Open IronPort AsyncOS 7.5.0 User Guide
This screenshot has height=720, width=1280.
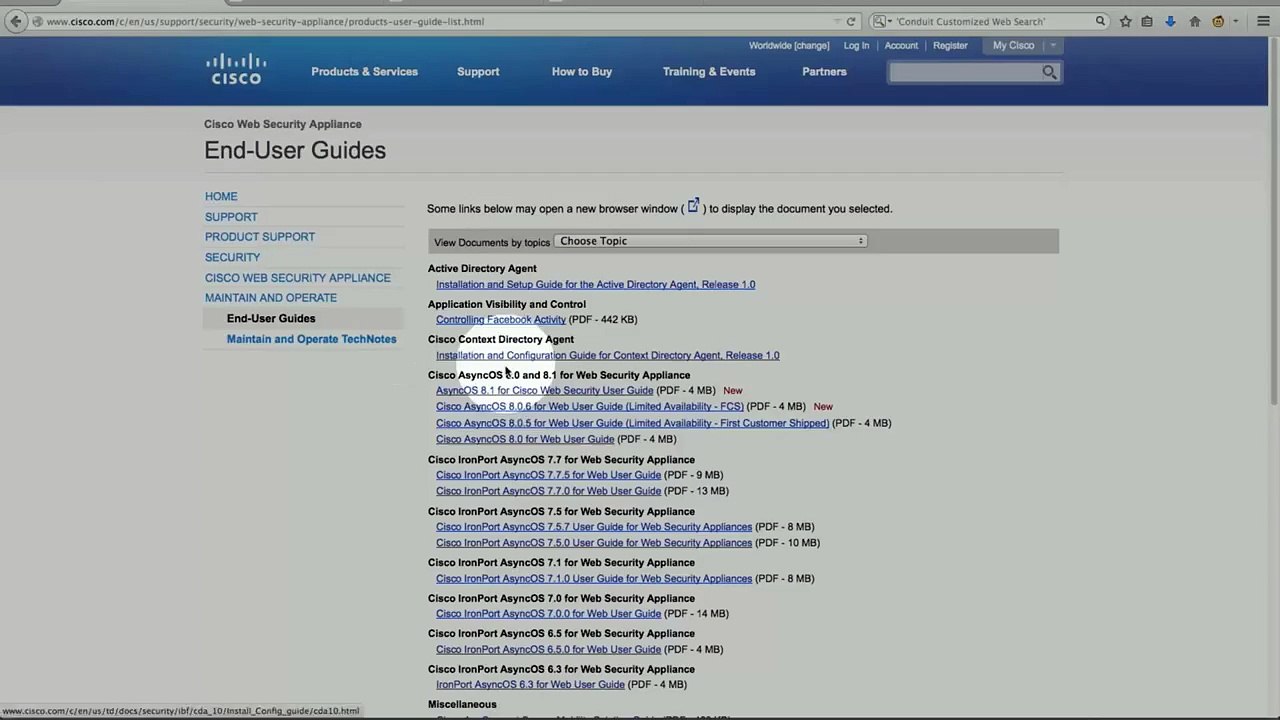pyautogui.click(x=594, y=543)
